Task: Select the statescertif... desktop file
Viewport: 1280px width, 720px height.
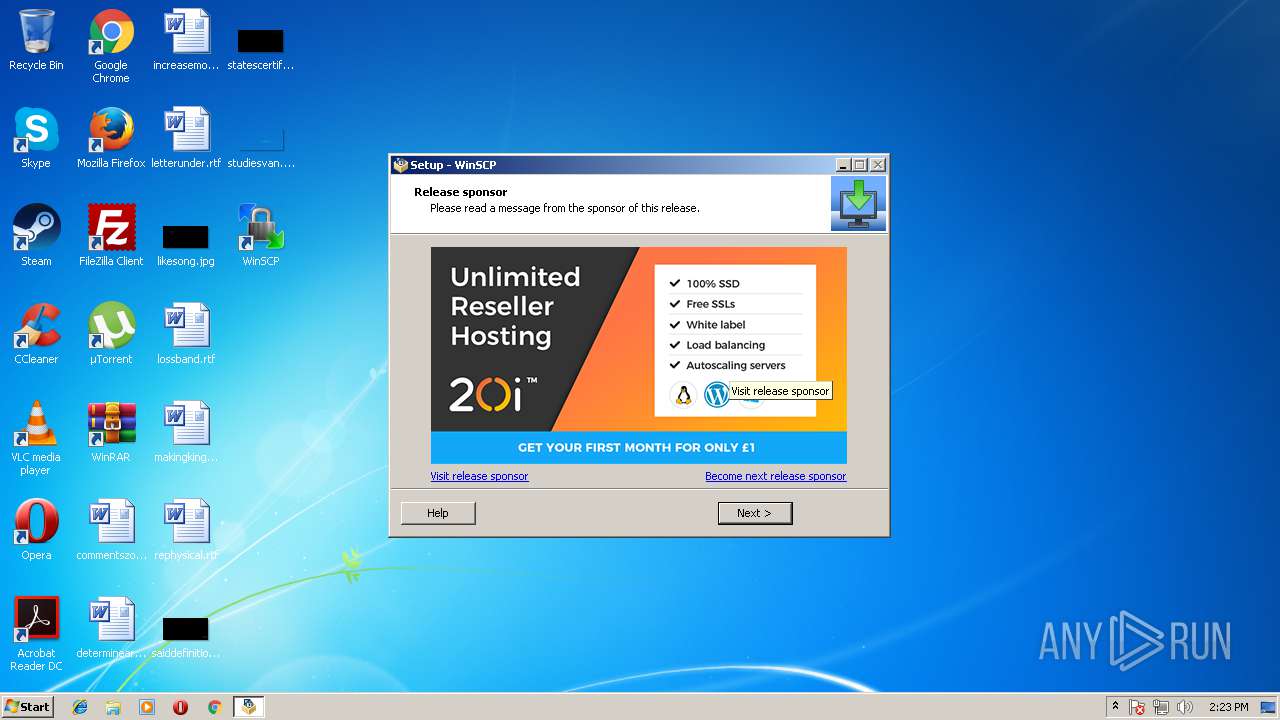Action: [261, 48]
